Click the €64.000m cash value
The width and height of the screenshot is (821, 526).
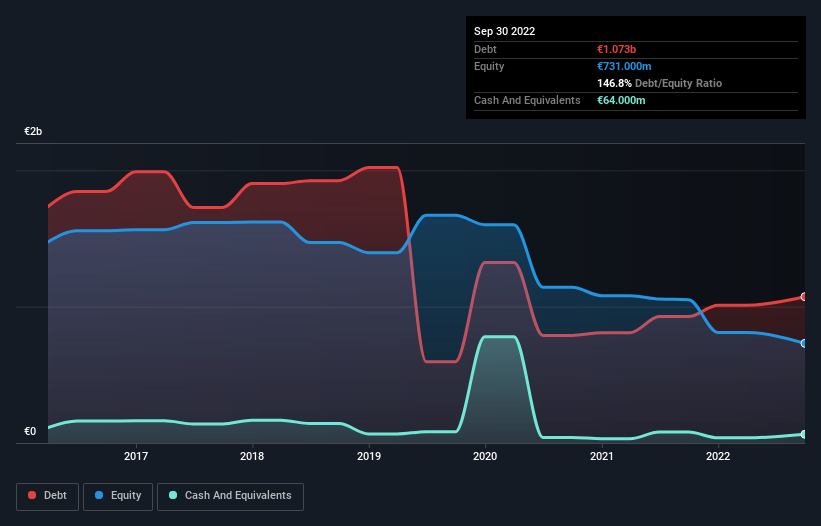pos(621,100)
